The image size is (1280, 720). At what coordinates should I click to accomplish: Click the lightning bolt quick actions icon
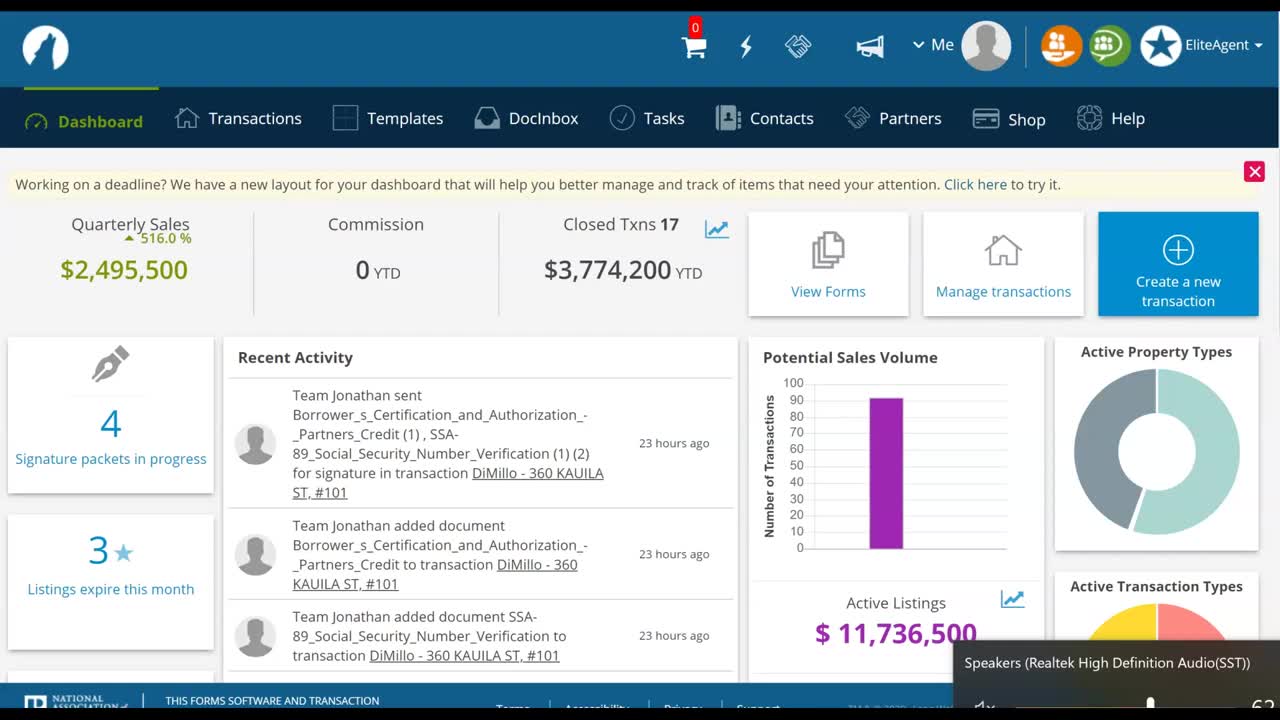[746, 47]
